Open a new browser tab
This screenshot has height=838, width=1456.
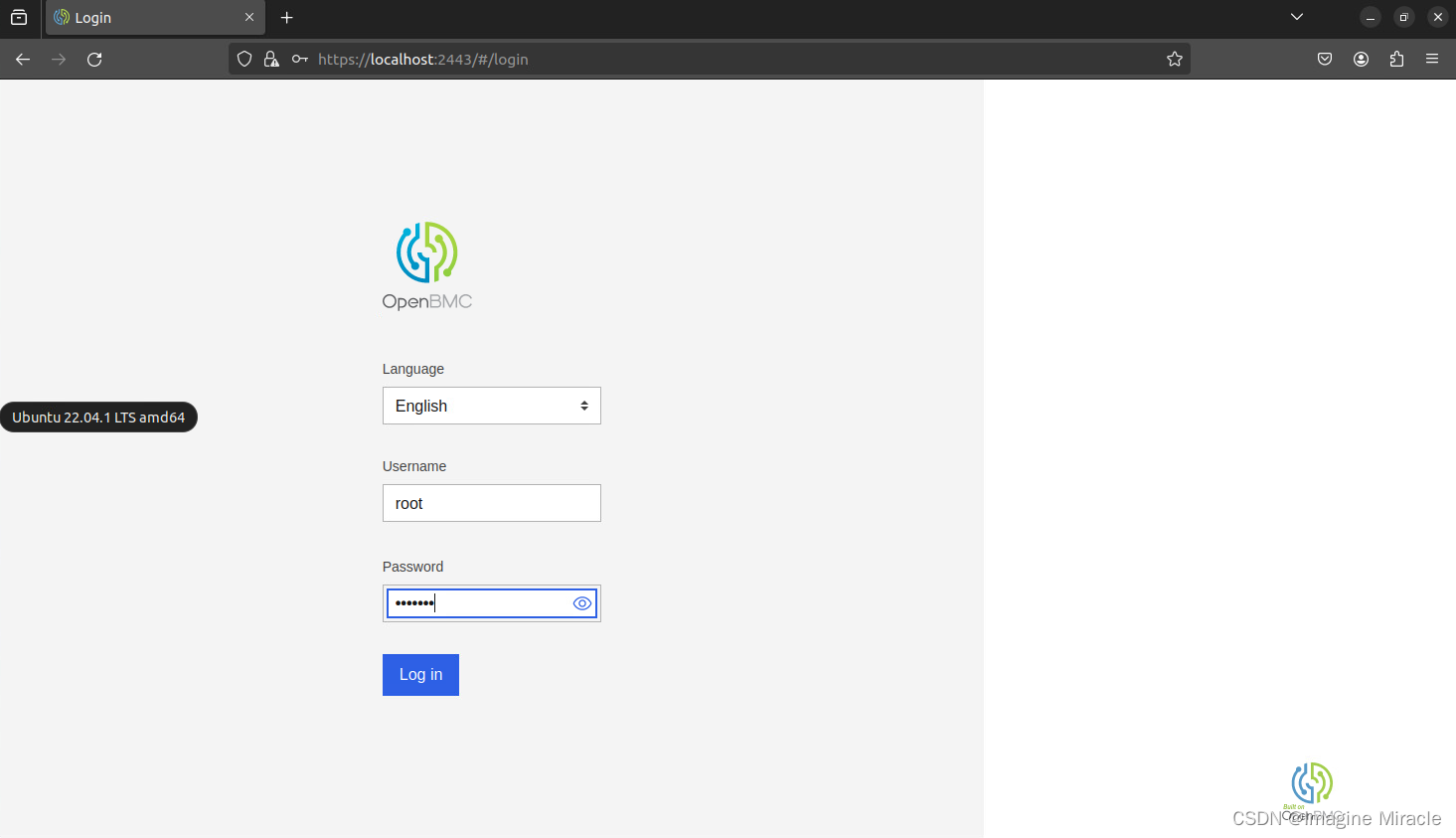[287, 18]
